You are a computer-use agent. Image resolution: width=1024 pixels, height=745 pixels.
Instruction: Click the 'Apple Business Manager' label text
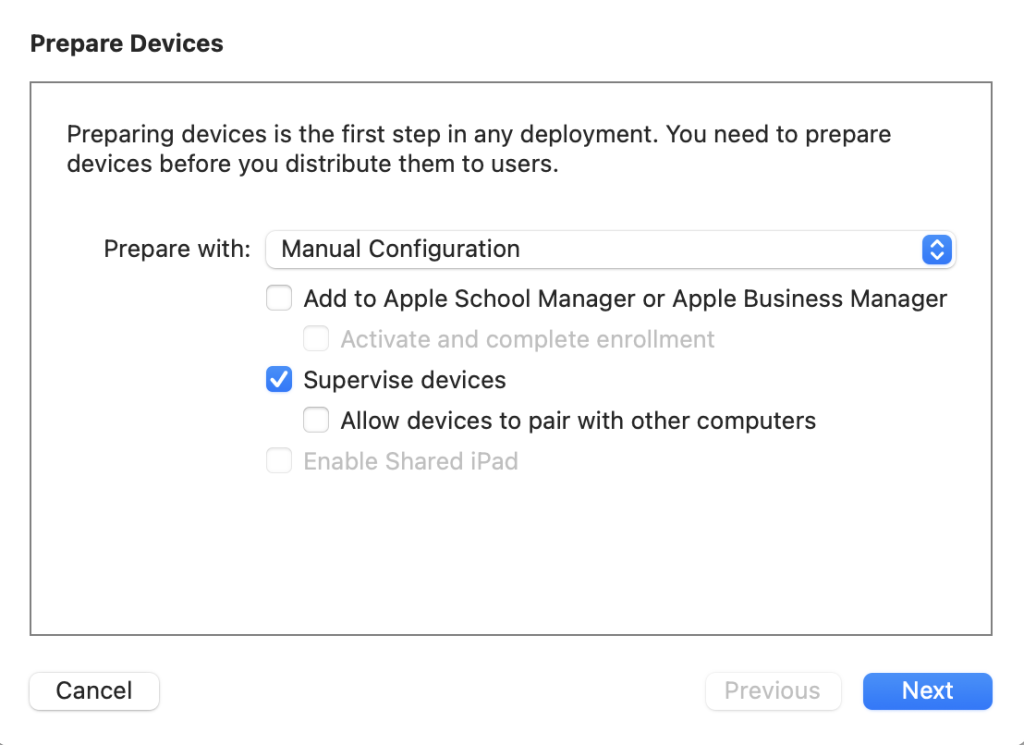click(x=810, y=299)
